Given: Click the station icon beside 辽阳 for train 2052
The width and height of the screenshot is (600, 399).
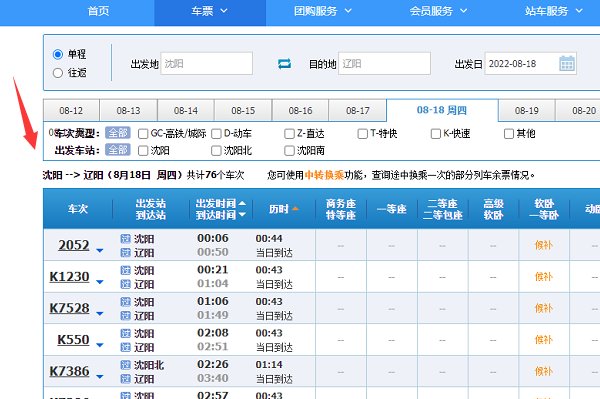Looking at the screenshot, I should click(126, 252).
